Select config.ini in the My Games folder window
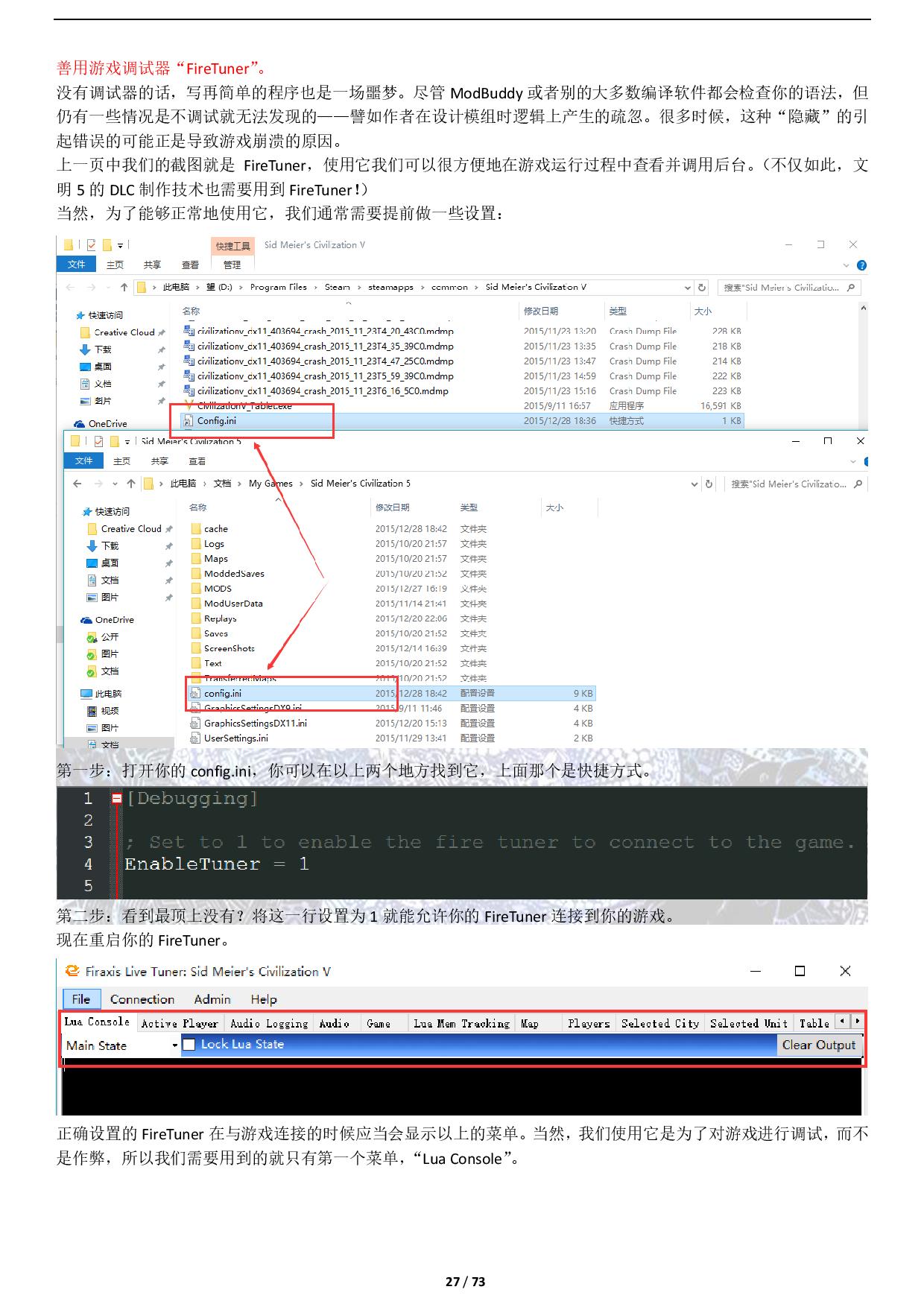Screen dimensions: 924x1307 [x=391, y=693]
